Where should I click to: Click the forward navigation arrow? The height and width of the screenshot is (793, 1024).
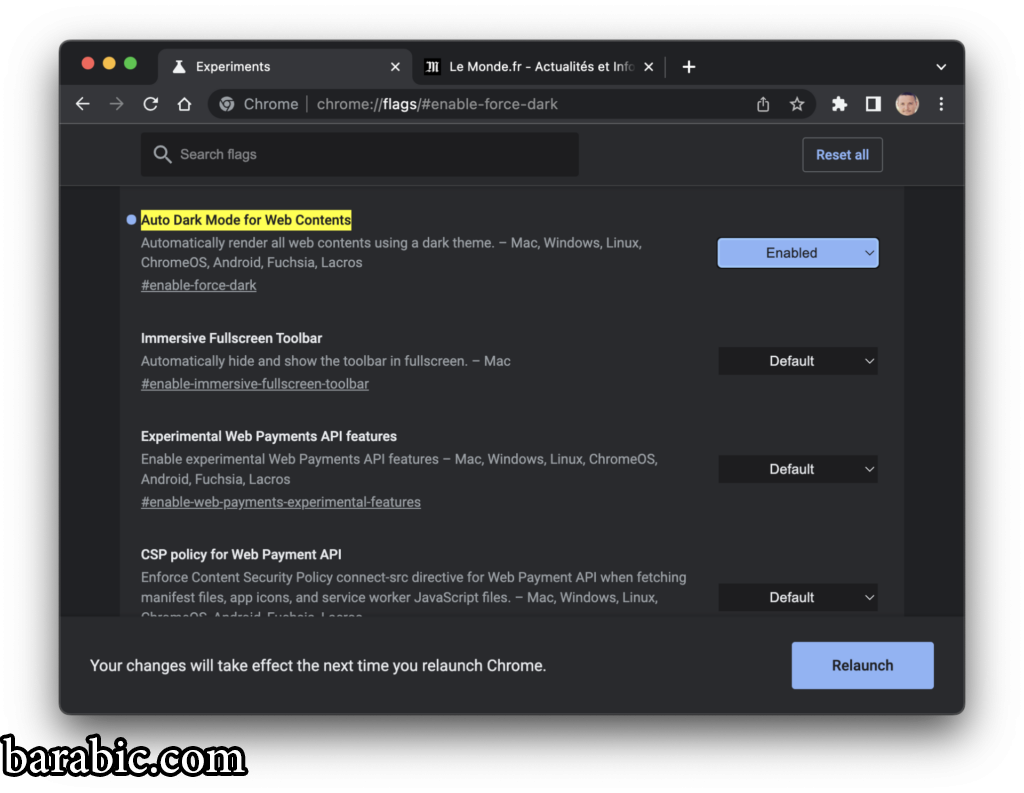pos(116,104)
